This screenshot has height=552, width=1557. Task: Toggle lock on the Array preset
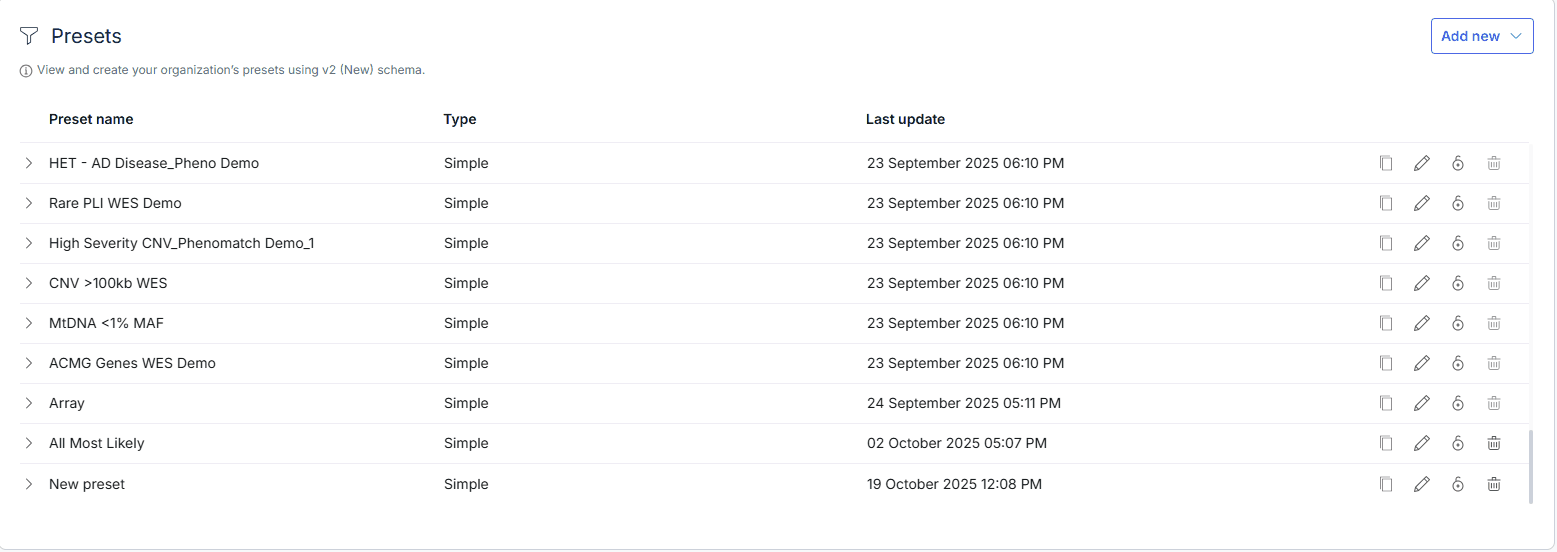coord(1457,403)
